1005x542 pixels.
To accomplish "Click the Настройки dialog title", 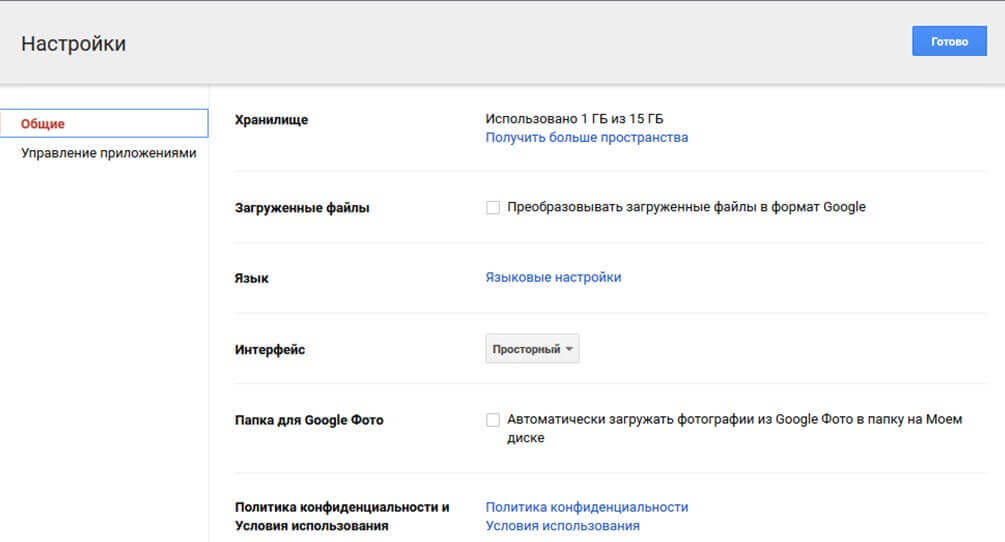I will pyautogui.click(x=73, y=44).
